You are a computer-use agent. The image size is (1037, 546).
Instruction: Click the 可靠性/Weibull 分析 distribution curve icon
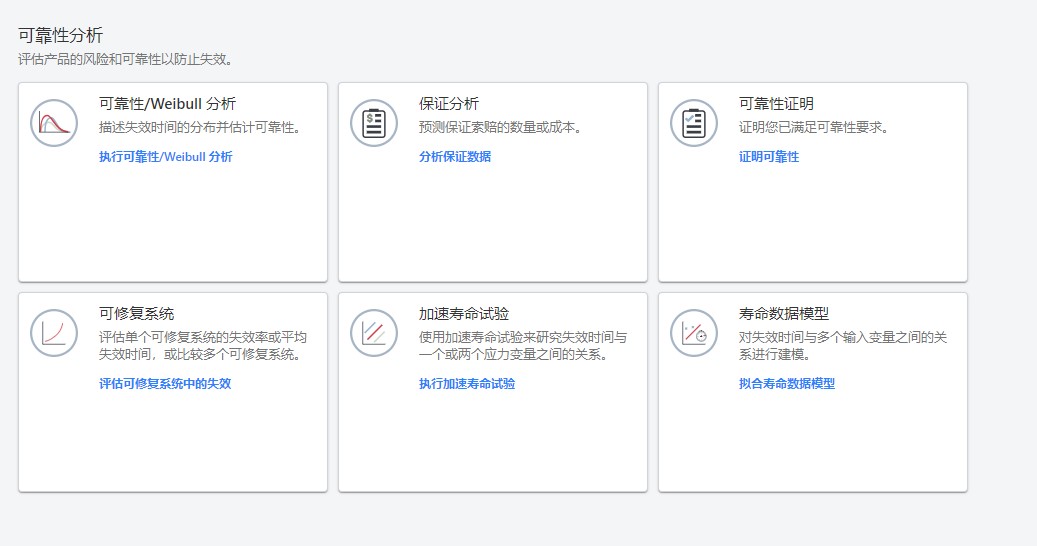(54, 123)
